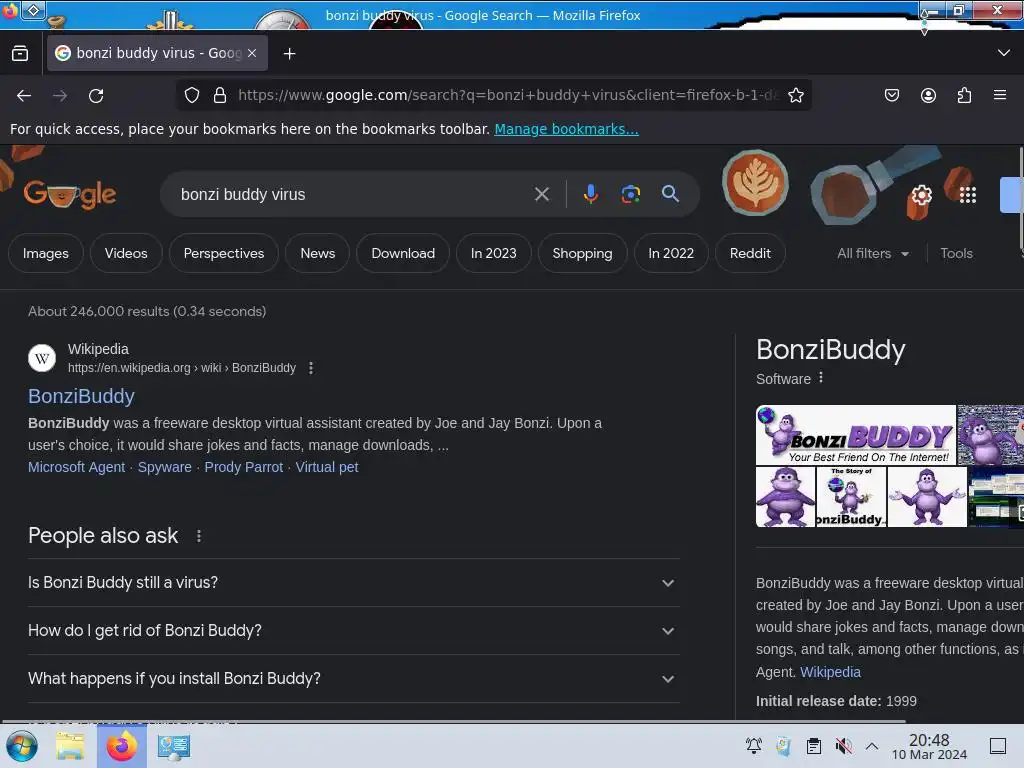Open the Extensions puzzle-piece menu

(964, 95)
